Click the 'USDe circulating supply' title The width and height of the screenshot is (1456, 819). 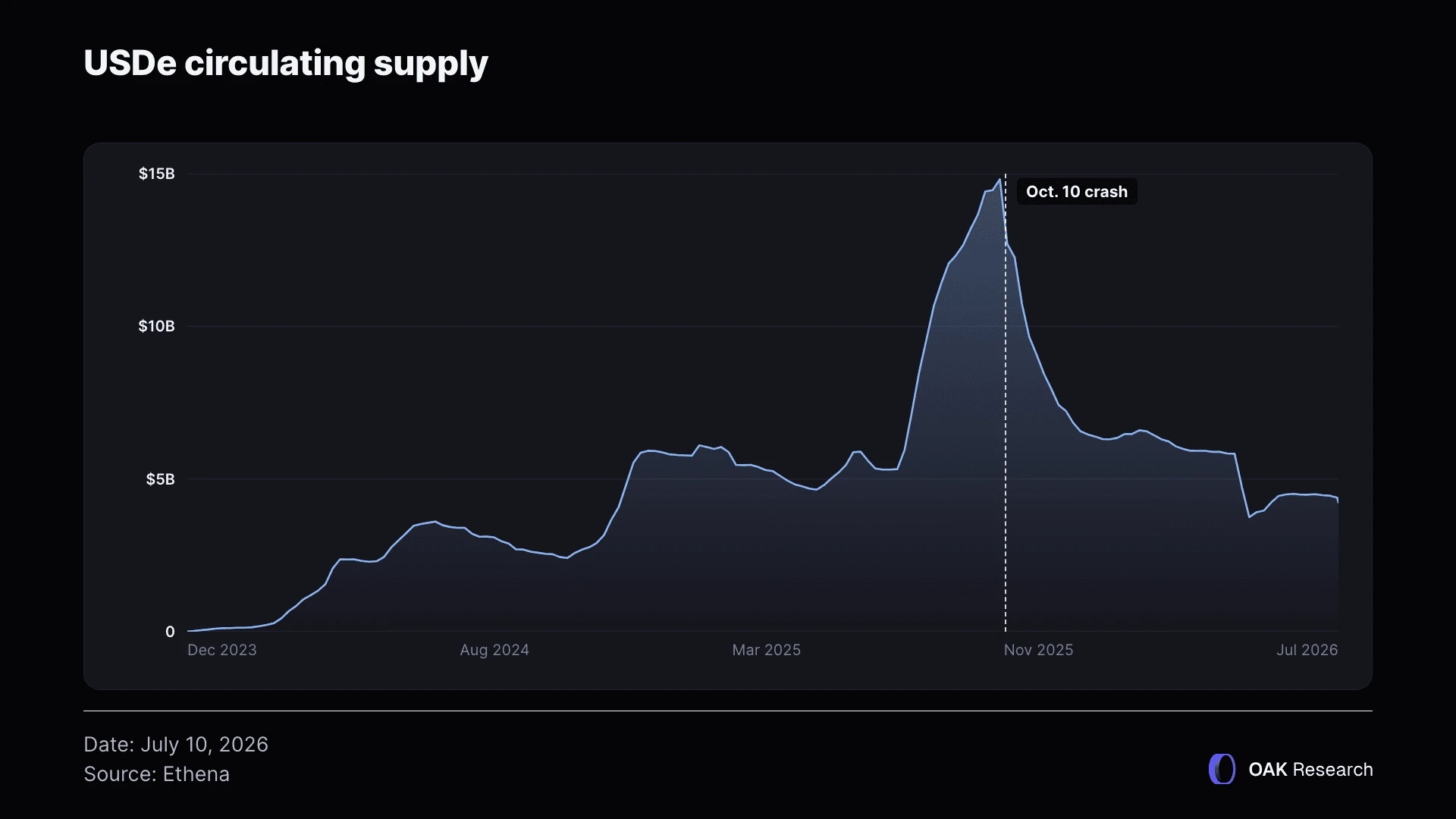pyautogui.click(x=286, y=64)
